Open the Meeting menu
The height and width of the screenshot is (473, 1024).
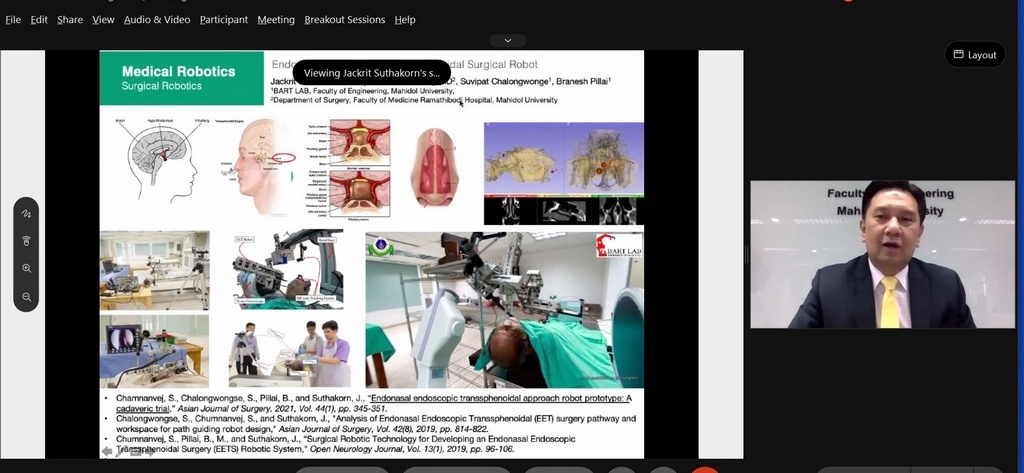click(276, 20)
